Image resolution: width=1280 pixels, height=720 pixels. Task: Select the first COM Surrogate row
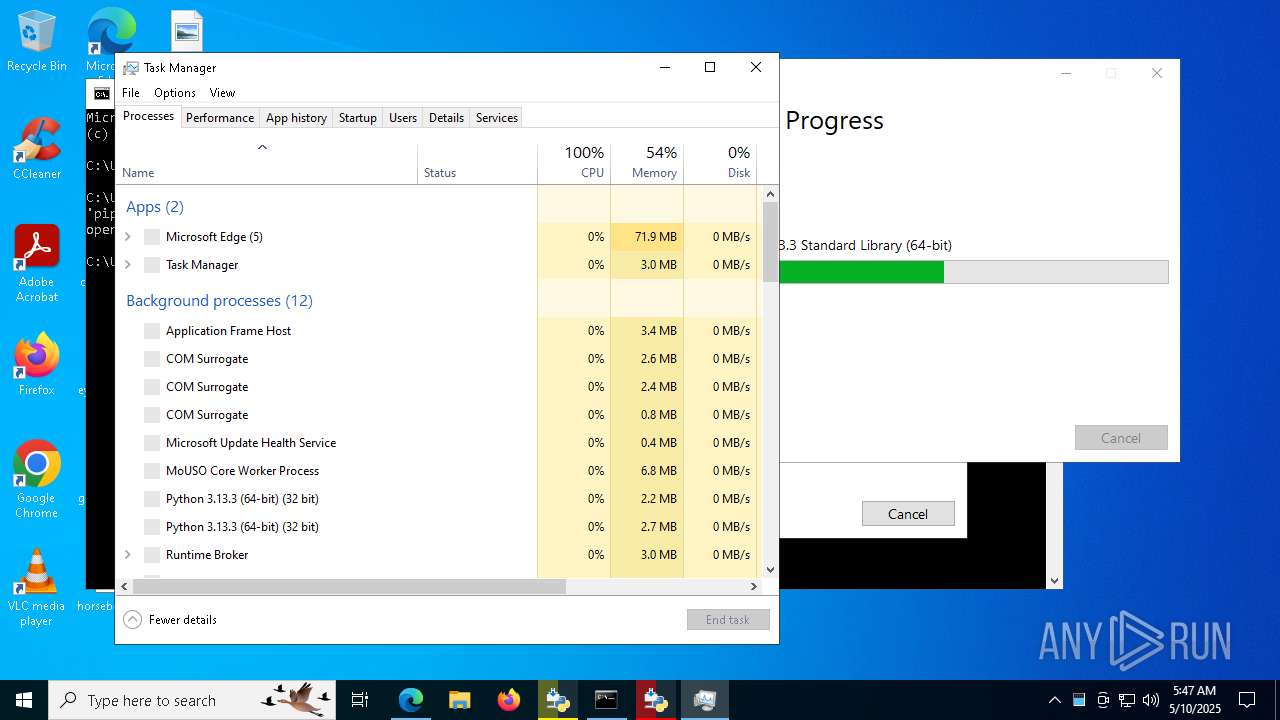click(x=438, y=359)
